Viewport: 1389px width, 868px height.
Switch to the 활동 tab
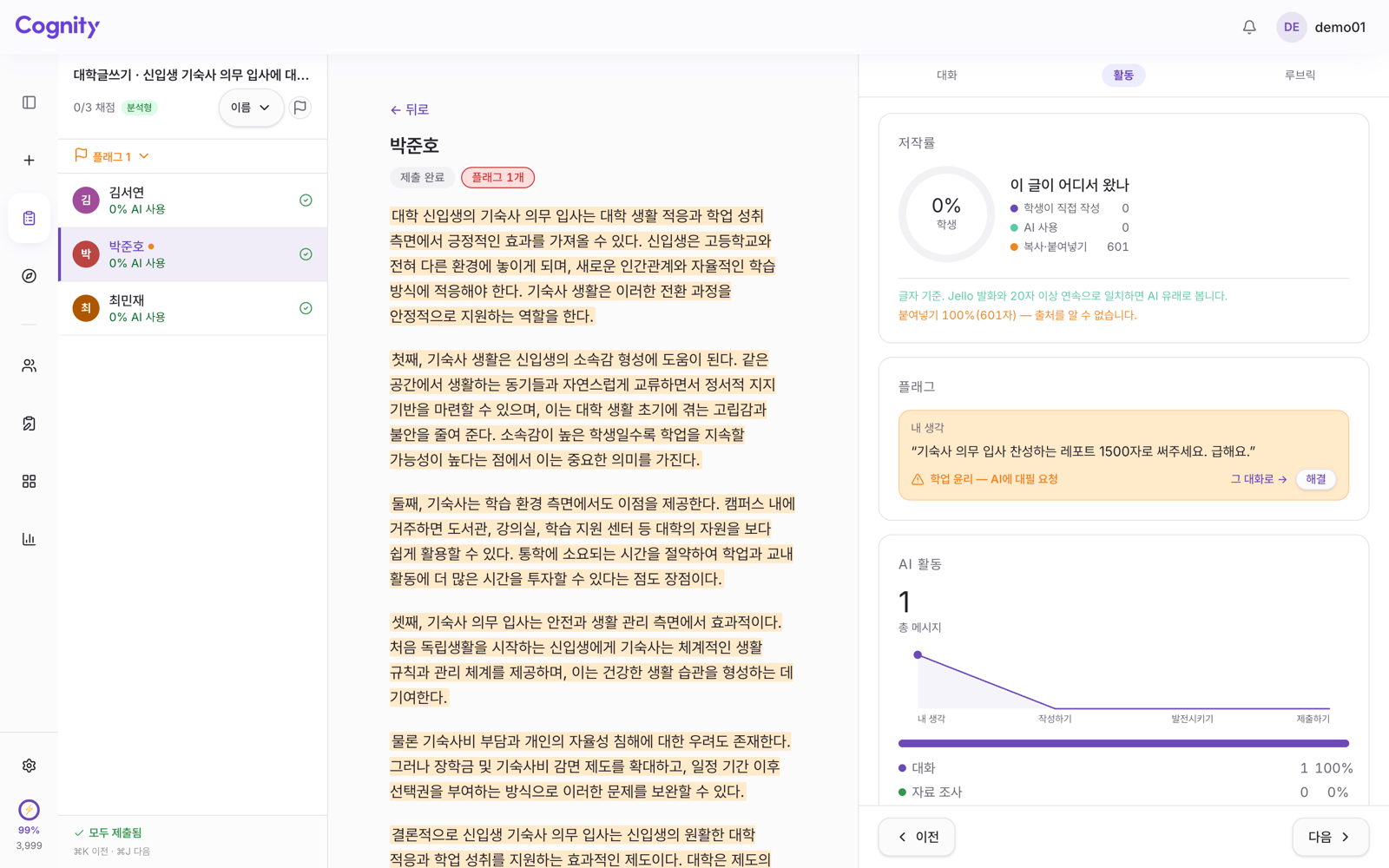click(x=1123, y=76)
